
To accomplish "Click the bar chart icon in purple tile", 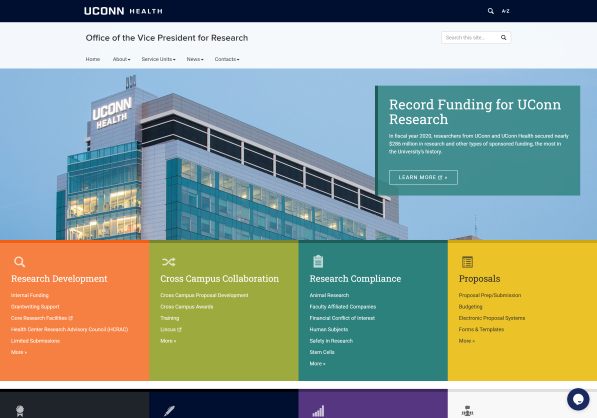I will click(318, 411).
